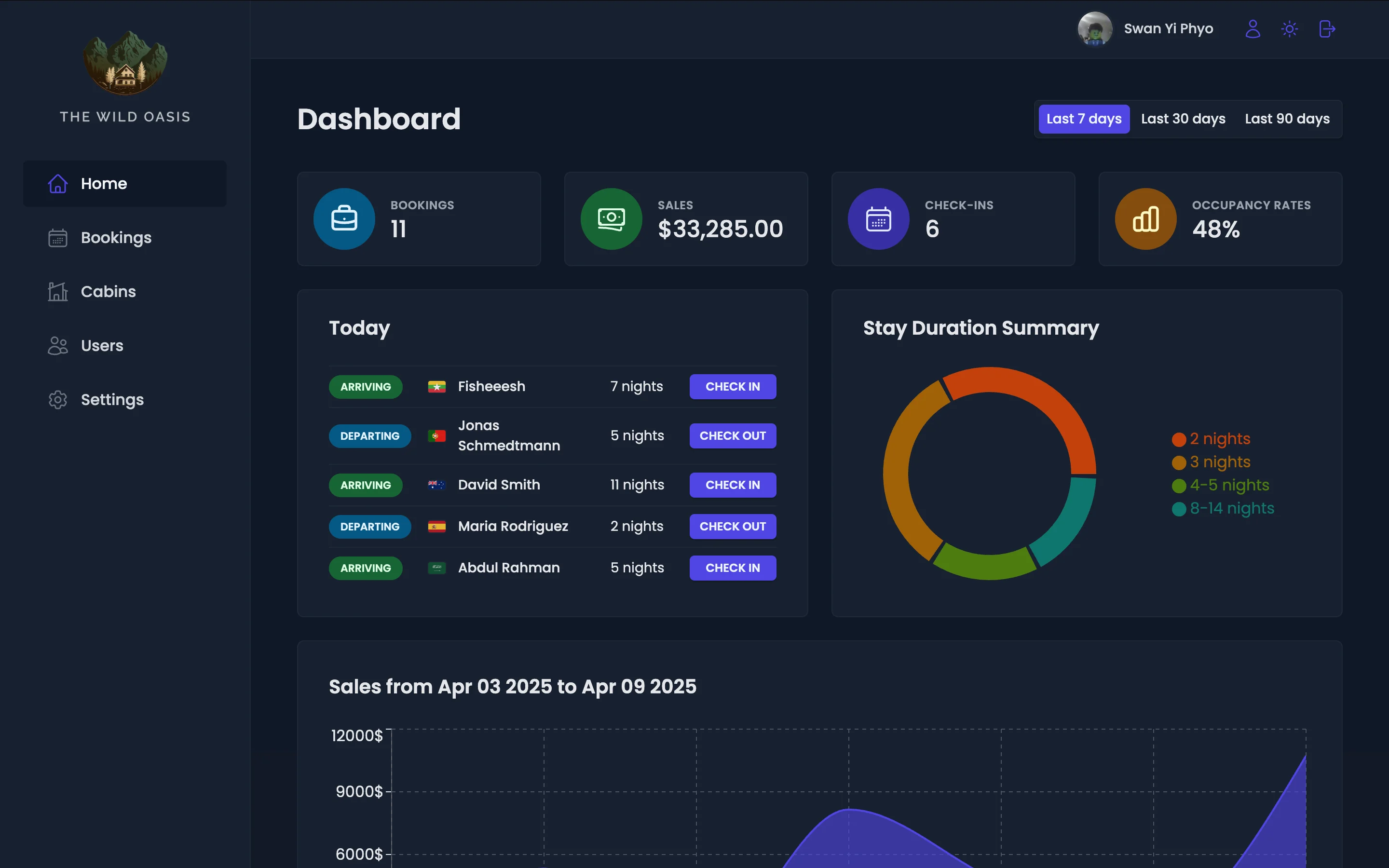This screenshot has width=1389, height=868.
Task: Click the cash icon on the Sales card
Action: coord(611,219)
